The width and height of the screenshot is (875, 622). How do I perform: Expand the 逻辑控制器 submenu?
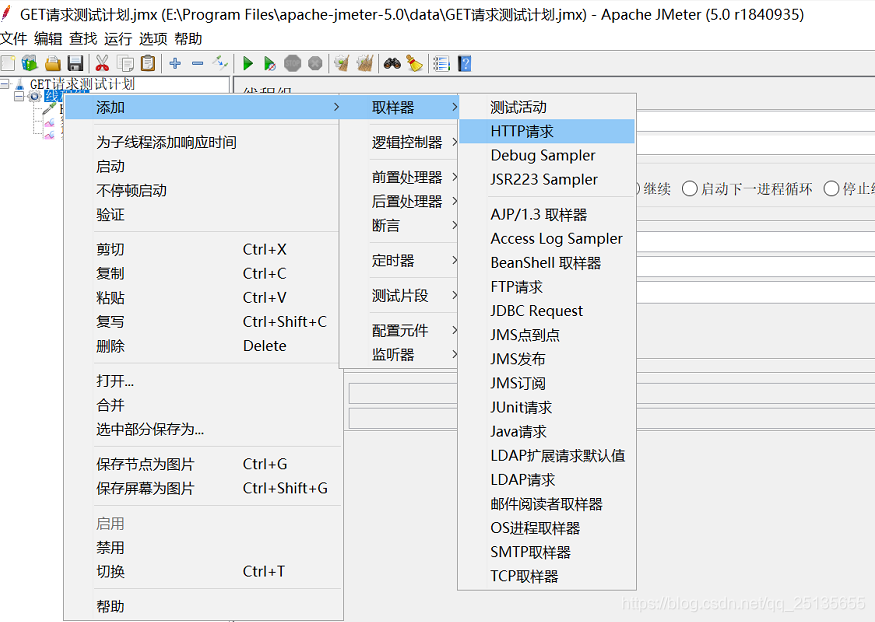407,142
